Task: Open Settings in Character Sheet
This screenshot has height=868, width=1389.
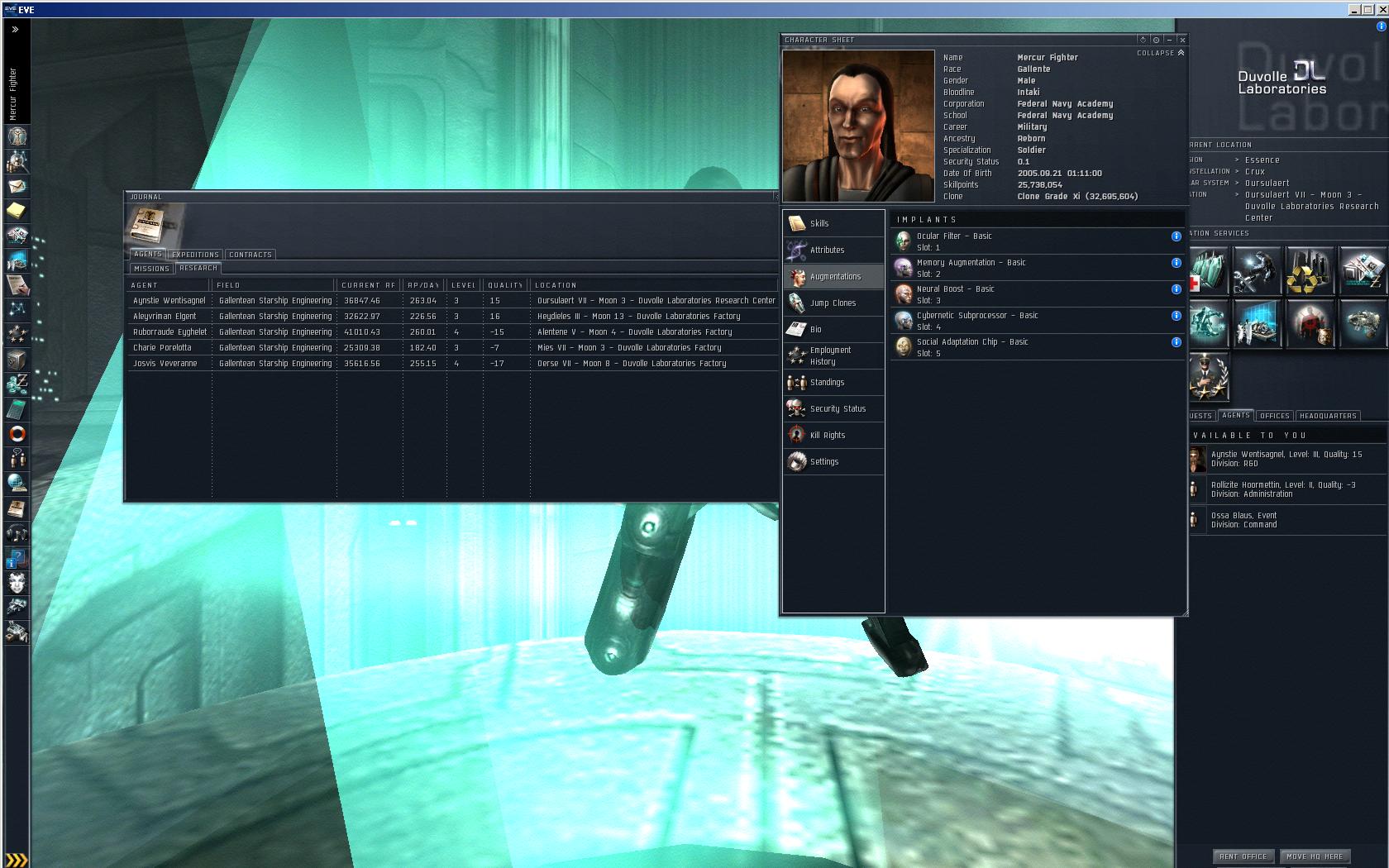Action: point(833,461)
